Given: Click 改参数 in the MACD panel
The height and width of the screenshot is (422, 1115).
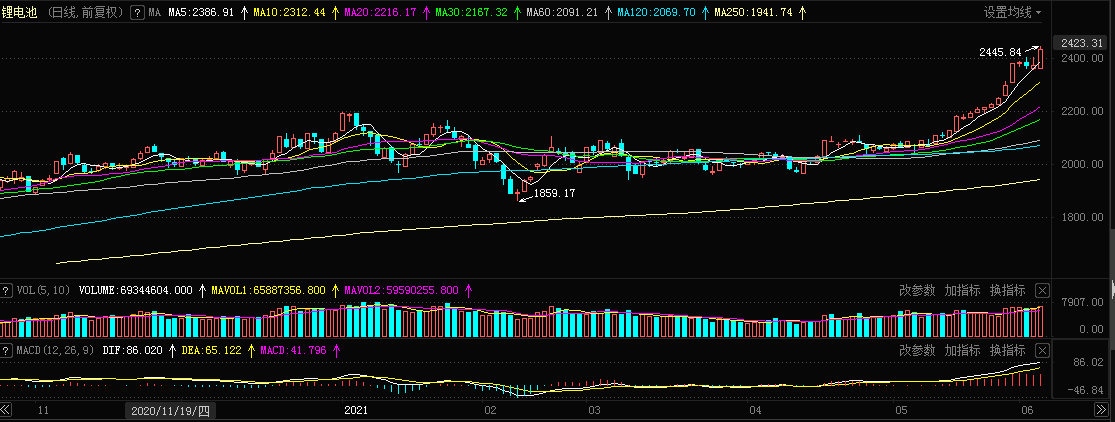Looking at the screenshot, I should click(x=917, y=351).
